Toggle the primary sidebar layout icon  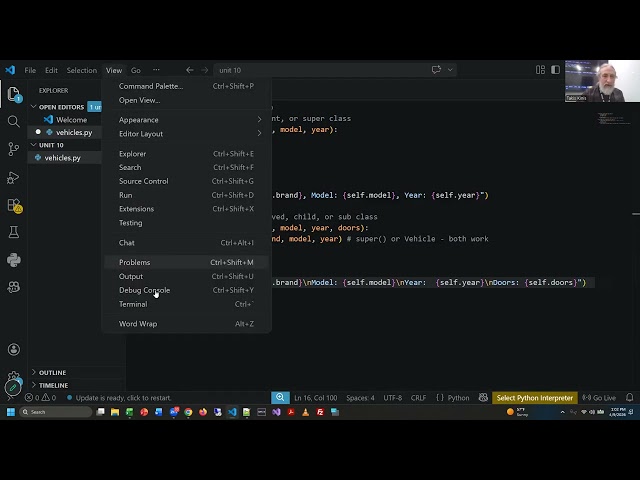[556, 70]
